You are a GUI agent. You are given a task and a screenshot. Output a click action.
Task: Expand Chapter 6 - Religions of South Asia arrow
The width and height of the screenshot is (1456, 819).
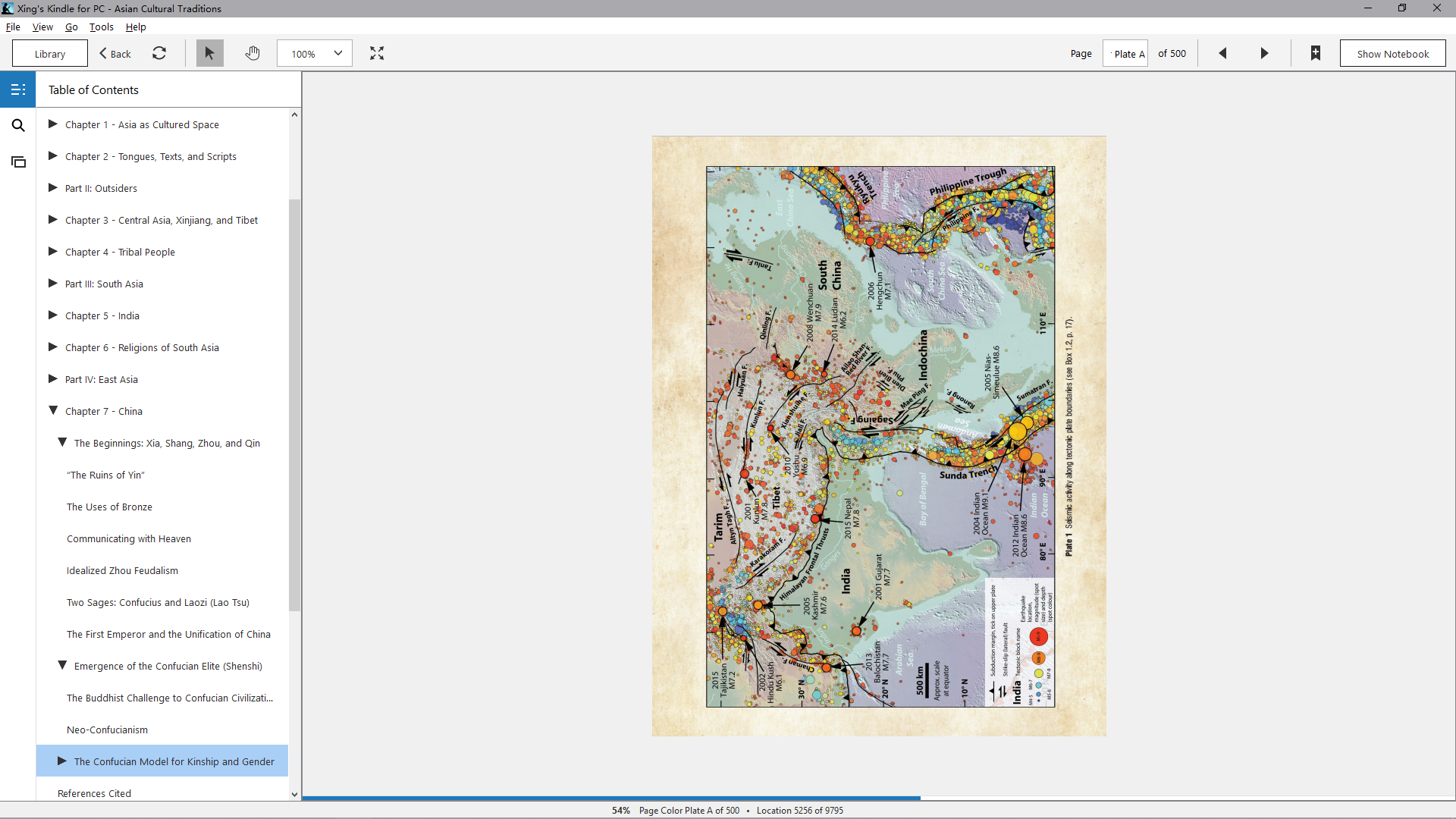[x=53, y=347]
